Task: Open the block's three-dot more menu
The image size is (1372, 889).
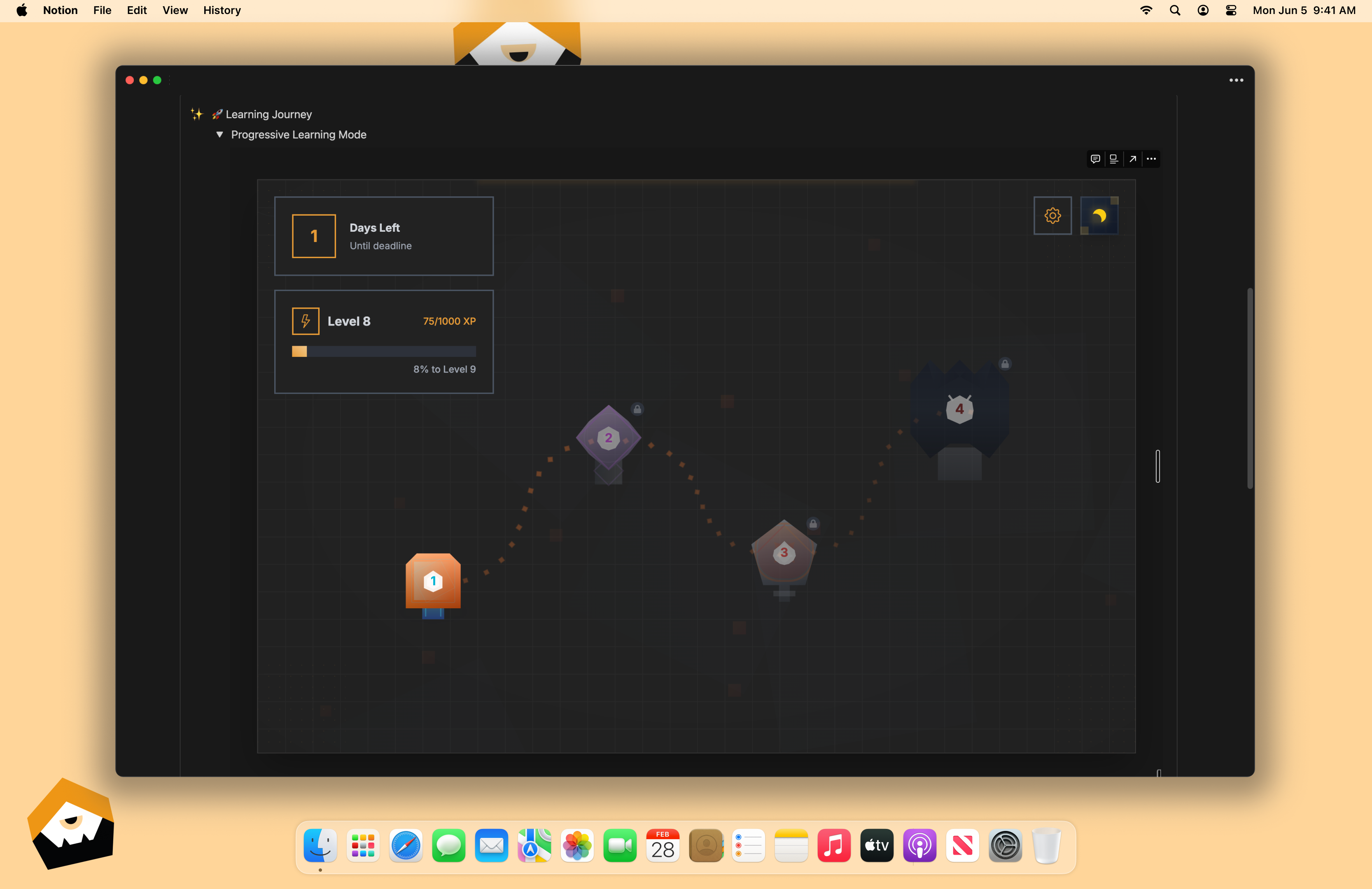Action: tap(1151, 158)
